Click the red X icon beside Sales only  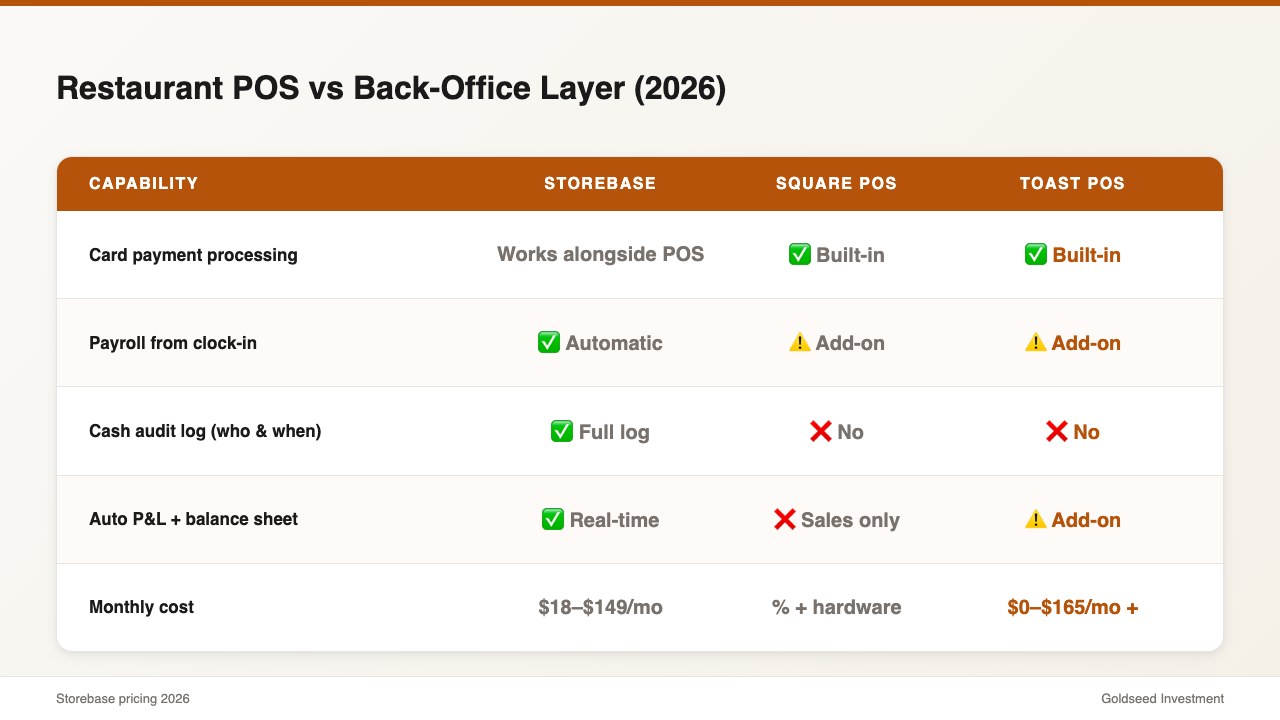pyautogui.click(x=785, y=519)
